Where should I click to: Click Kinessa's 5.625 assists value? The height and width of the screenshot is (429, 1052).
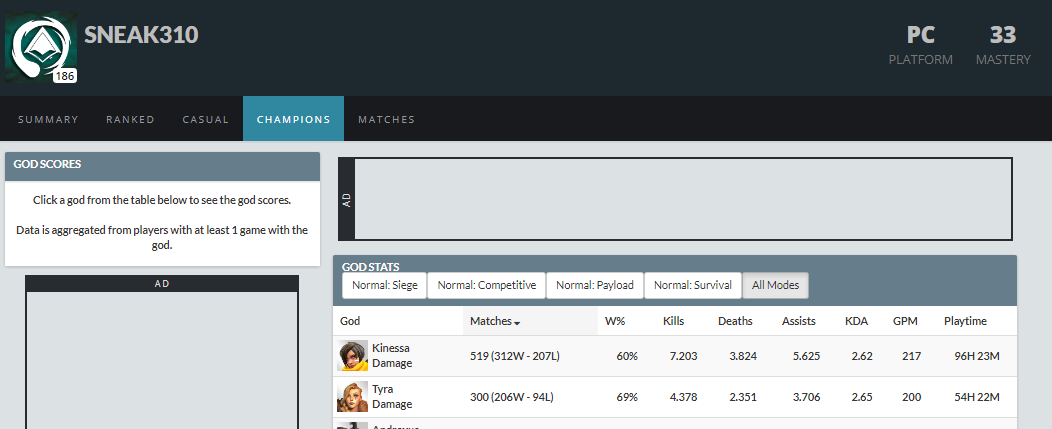pos(806,356)
